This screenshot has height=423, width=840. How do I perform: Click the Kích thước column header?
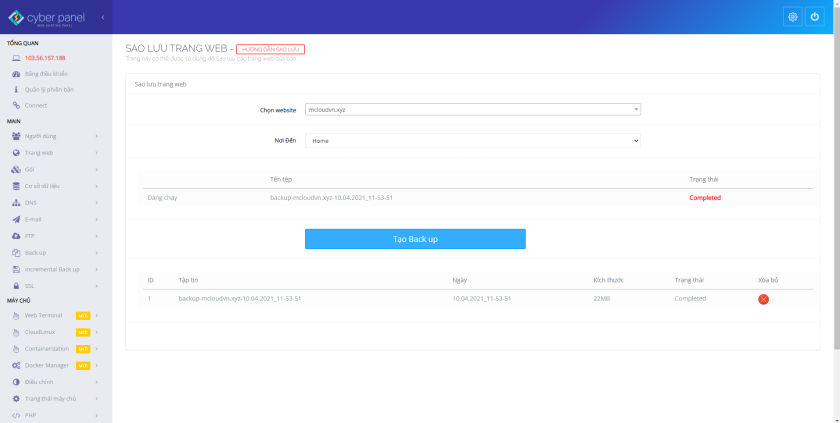(x=608, y=280)
